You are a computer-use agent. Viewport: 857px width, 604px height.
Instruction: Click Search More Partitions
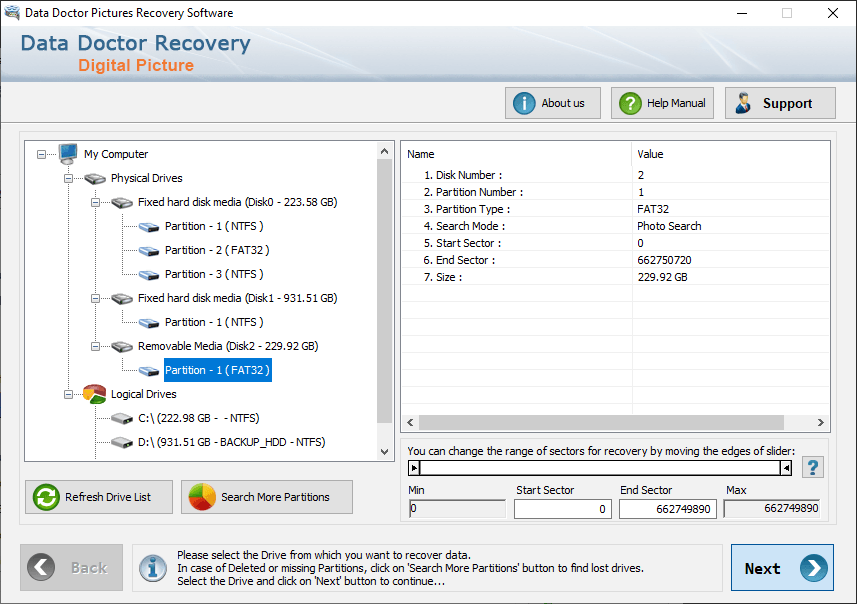point(267,497)
